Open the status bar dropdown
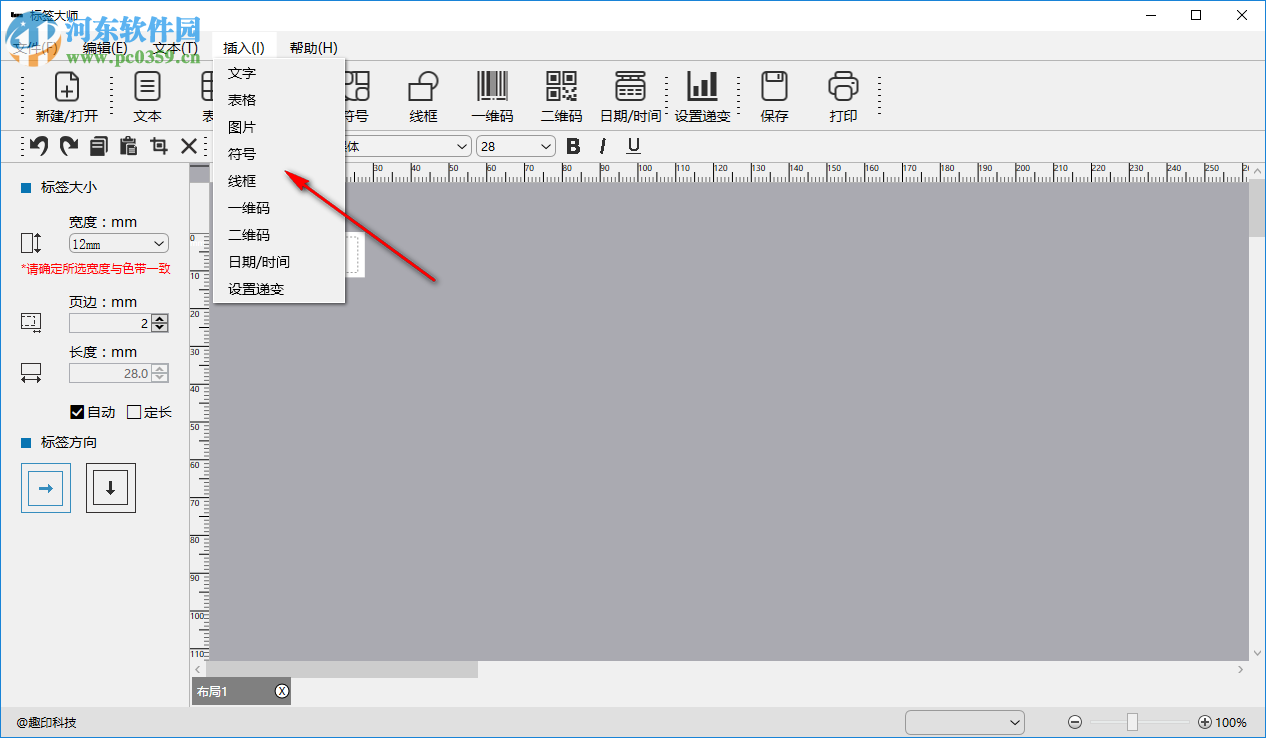 pyautogui.click(x=965, y=722)
